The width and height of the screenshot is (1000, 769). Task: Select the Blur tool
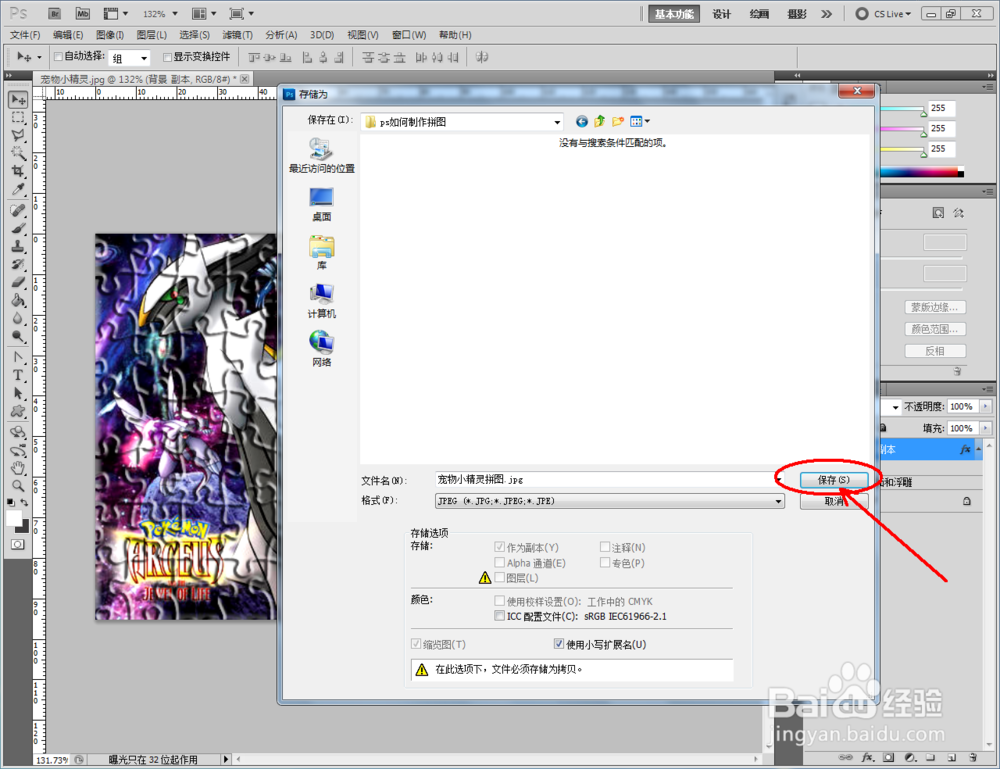tap(18, 318)
